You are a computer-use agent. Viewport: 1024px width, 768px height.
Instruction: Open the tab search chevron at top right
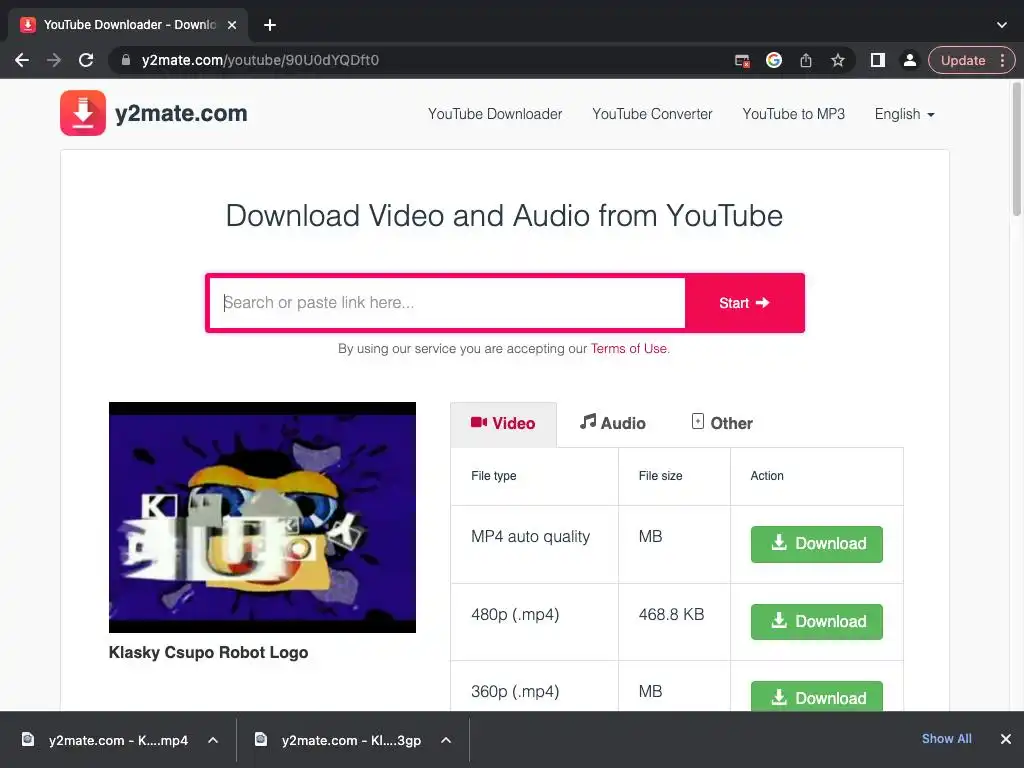pos(1002,25)
